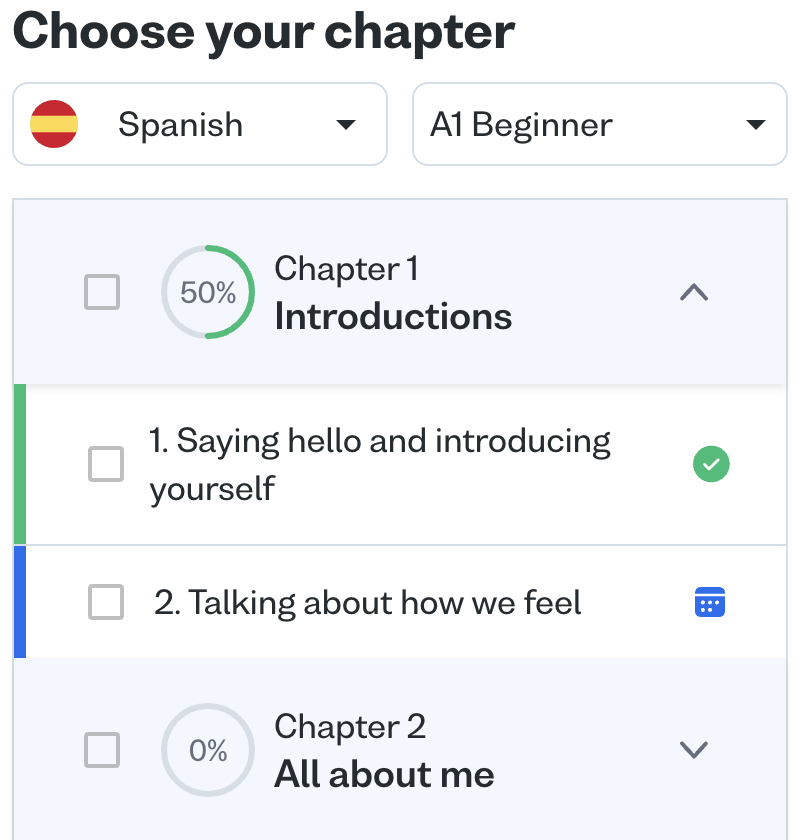The image size is (800, 840).
Task: Click the green completed checkmark icon
Action: coord(711,464)
